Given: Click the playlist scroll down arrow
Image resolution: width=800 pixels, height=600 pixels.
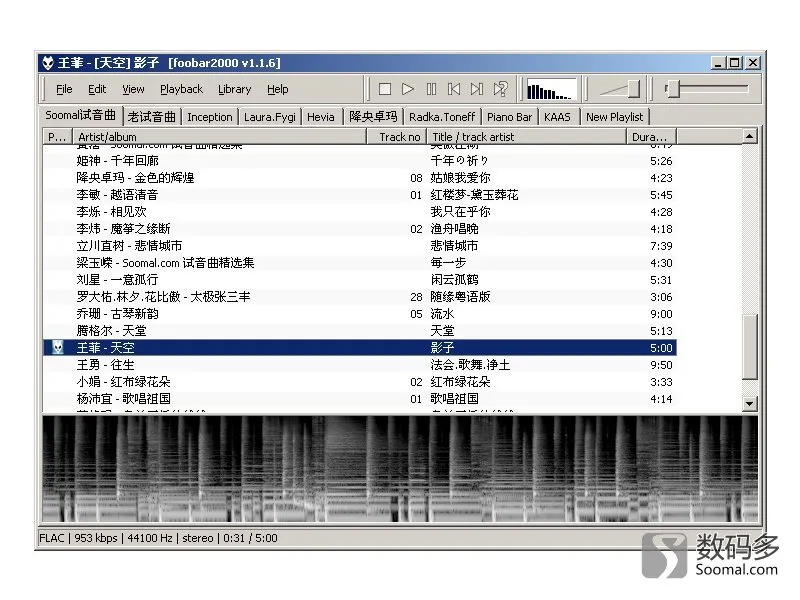Looking at the screenshot, I should coord(749,404).
